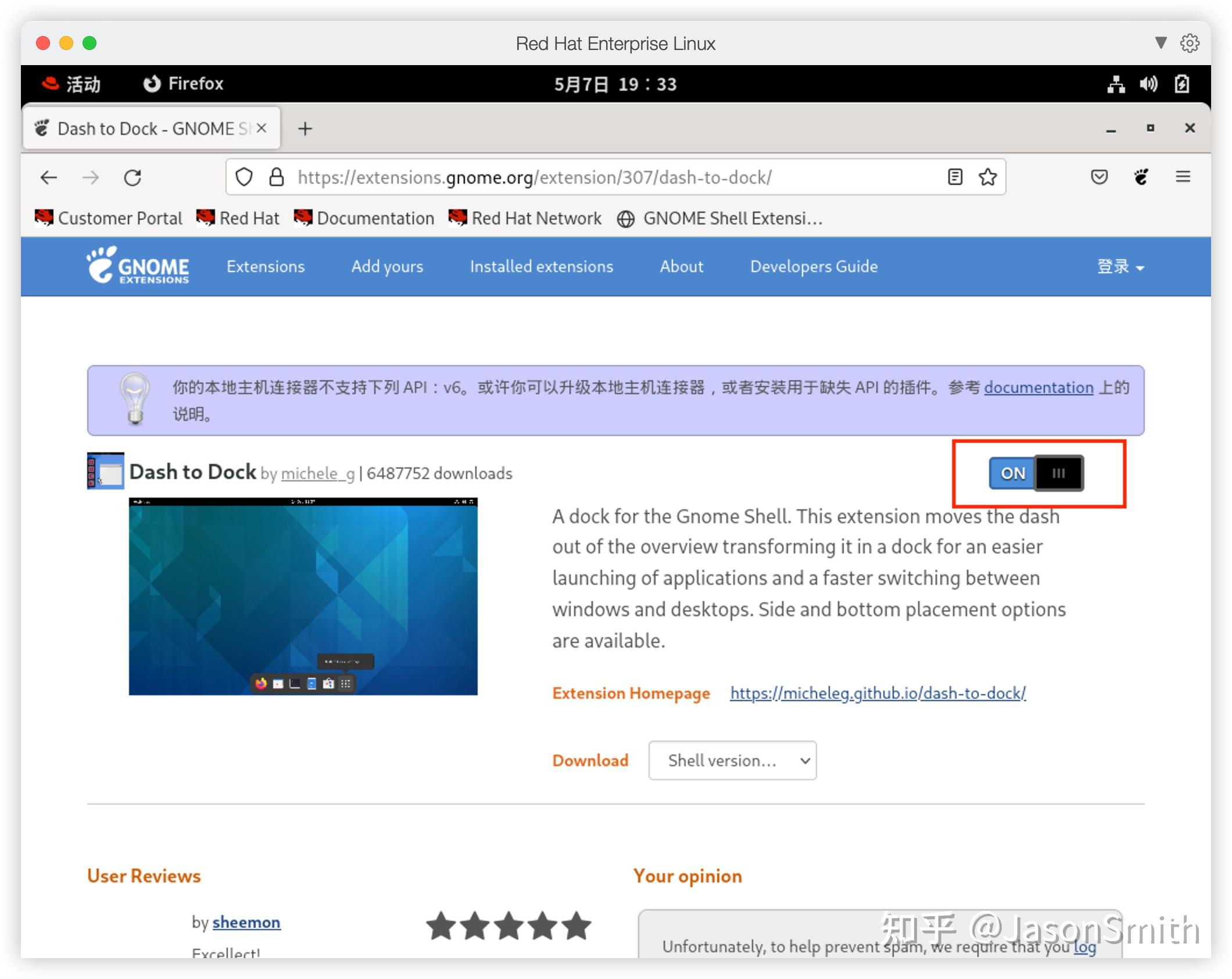Open the Firefox application menu
The image size is (1232, 979).
(1183, 177)
